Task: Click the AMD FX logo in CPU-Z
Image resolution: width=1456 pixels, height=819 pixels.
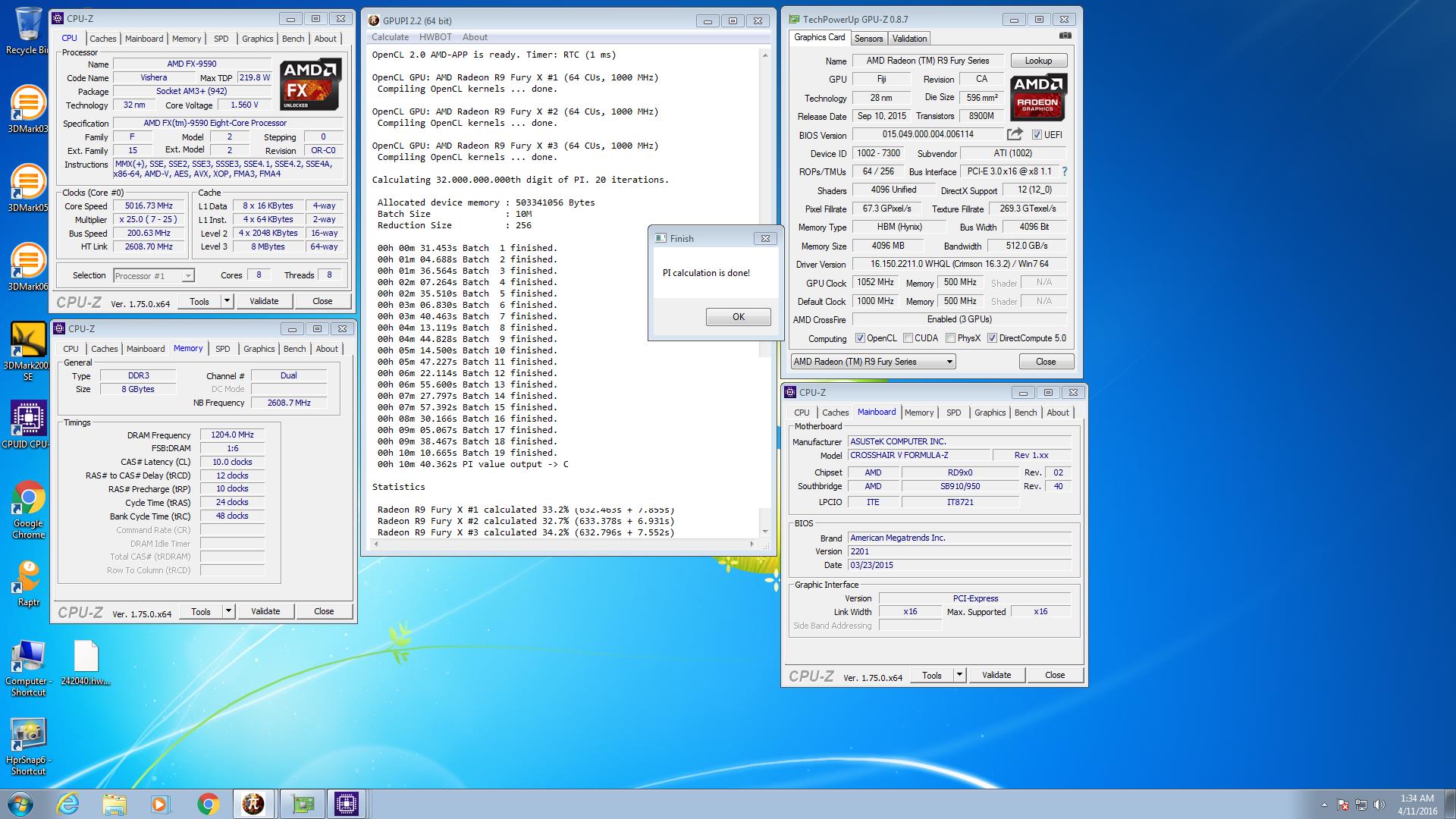Action: tap(311, 85)
